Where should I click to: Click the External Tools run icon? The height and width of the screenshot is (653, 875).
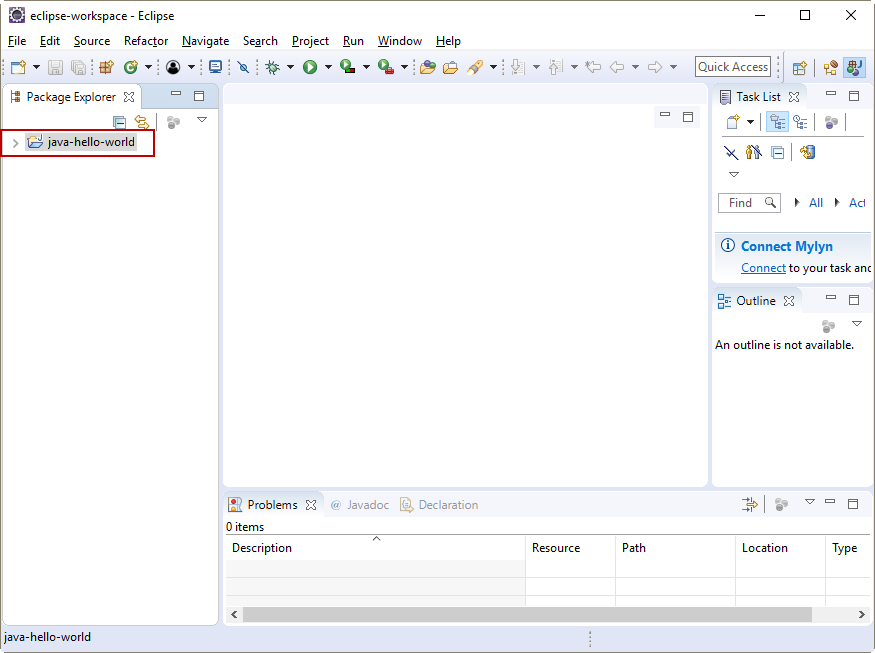386,68
